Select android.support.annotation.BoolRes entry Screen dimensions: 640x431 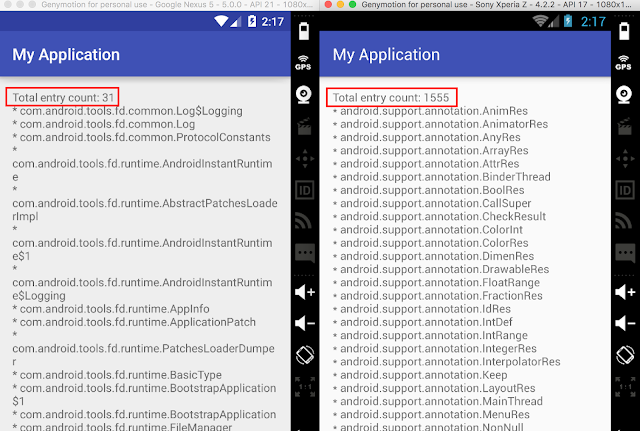tap(429, 190)
